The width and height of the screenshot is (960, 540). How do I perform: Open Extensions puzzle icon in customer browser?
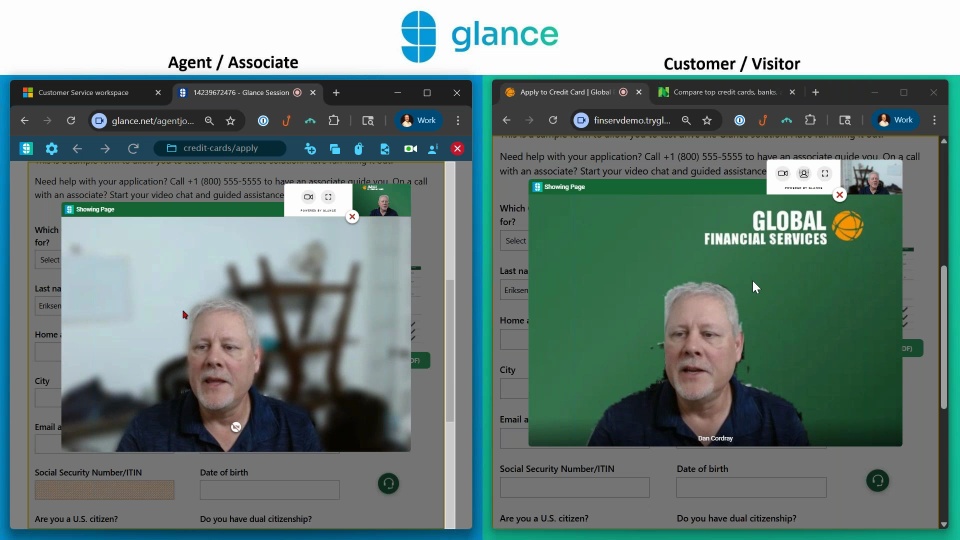coord(810,120)
